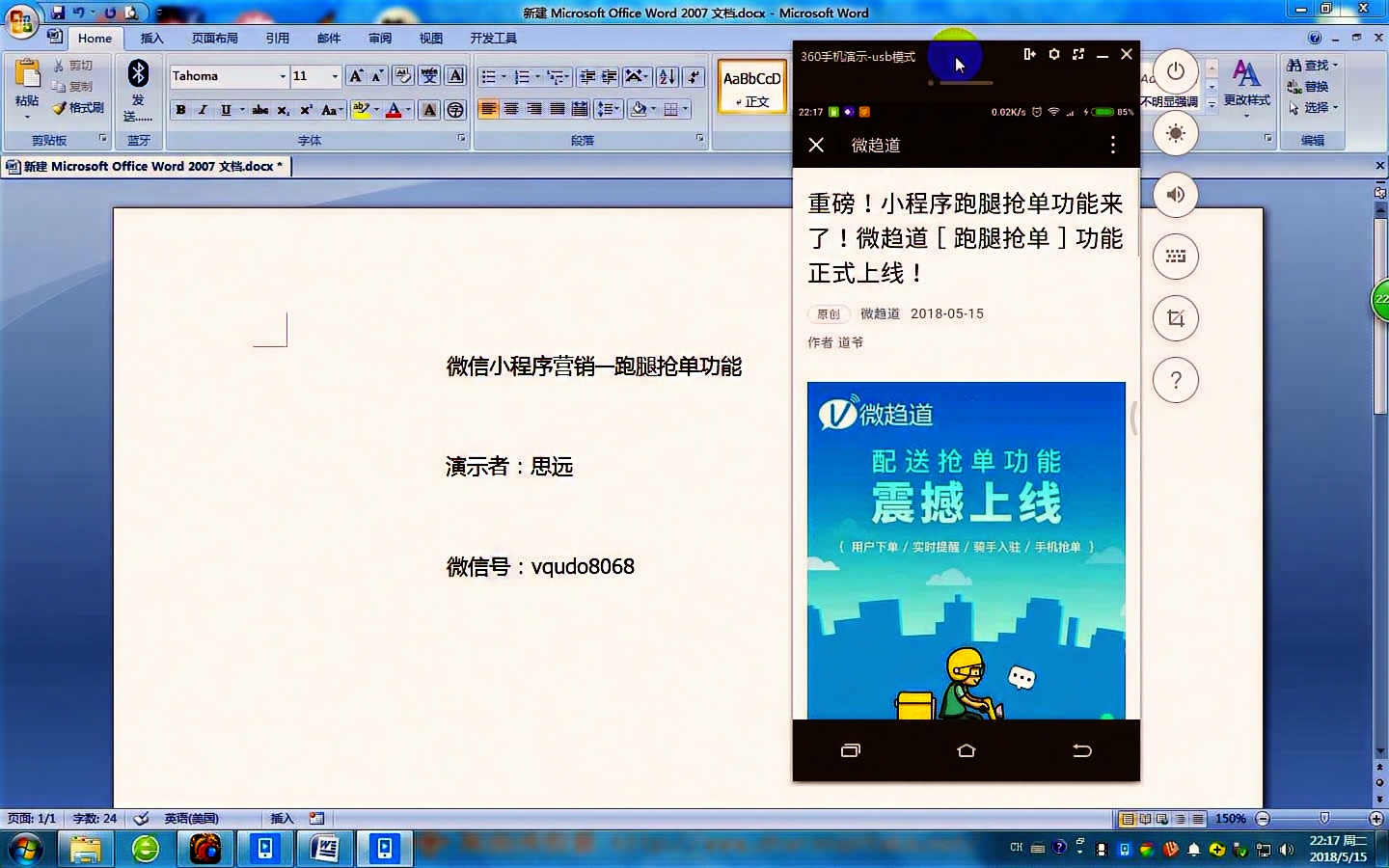Open font size dropdown
The height and width of the screenshot is (868, 1389).
click(335, 76)
